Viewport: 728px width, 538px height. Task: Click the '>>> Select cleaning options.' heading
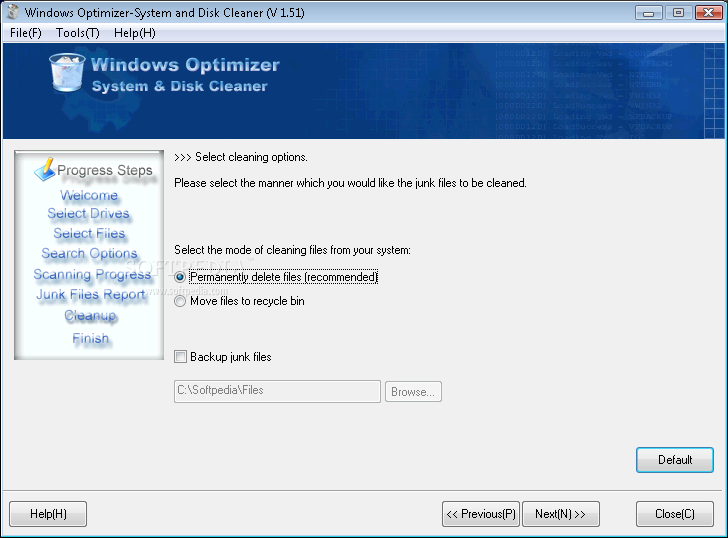click(x=240, y=157)
